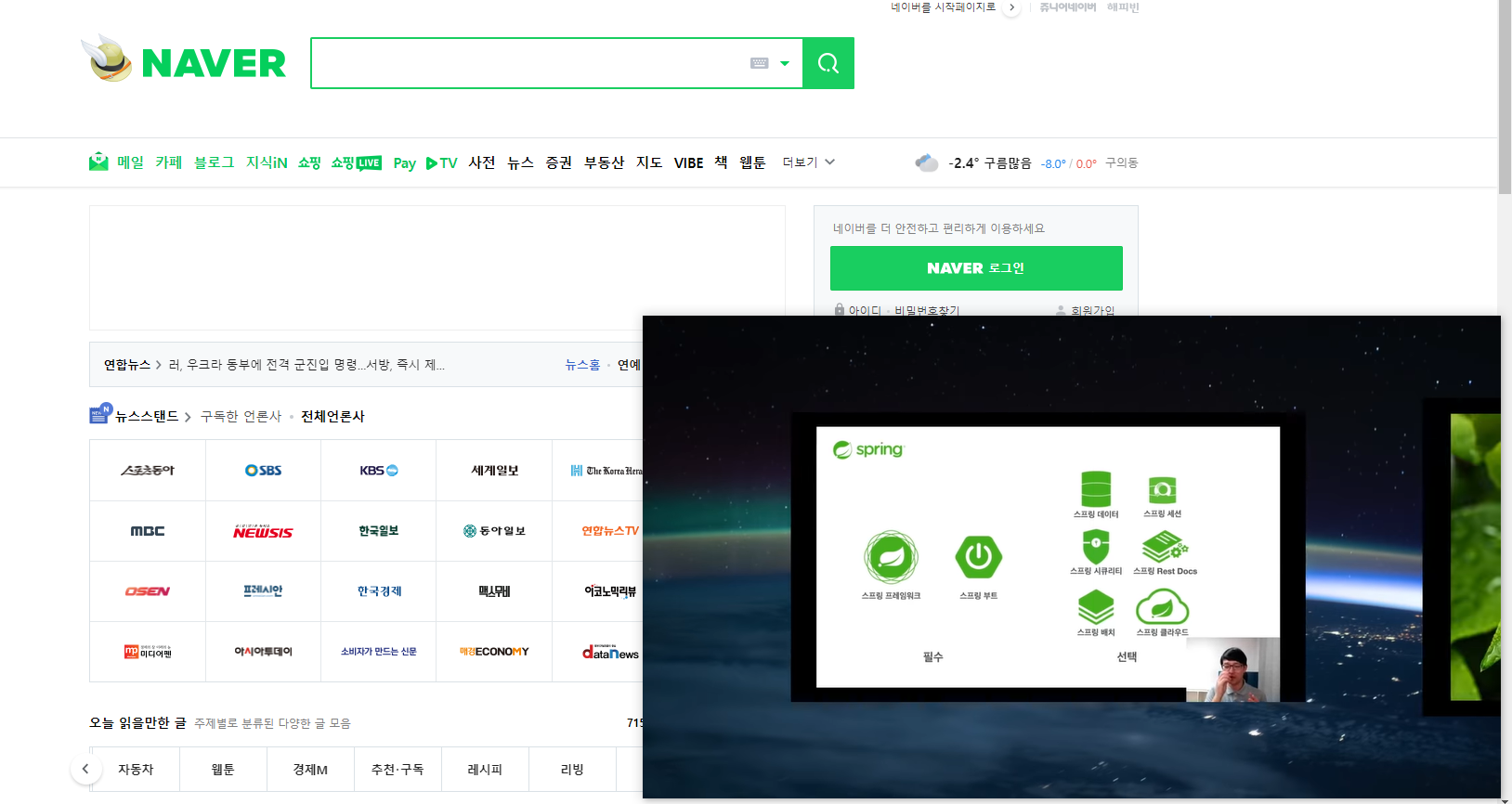The height and width of the screenshot is (804, 1512).
Task: Open the 카페 menu item
Action: click(169, 162)
